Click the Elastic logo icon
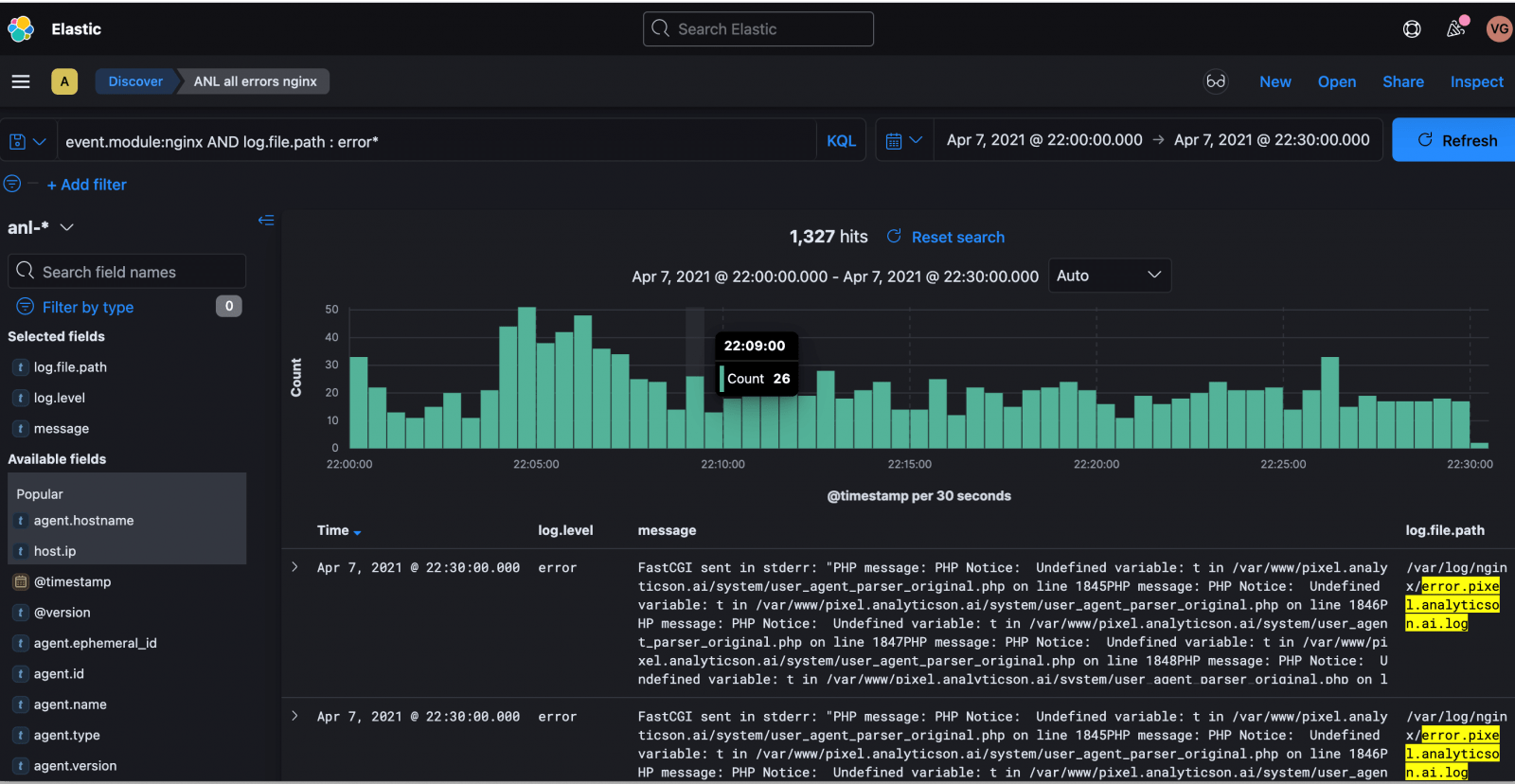The height and width of the screenshot is (784, 1515). click(x=21, y=29)
